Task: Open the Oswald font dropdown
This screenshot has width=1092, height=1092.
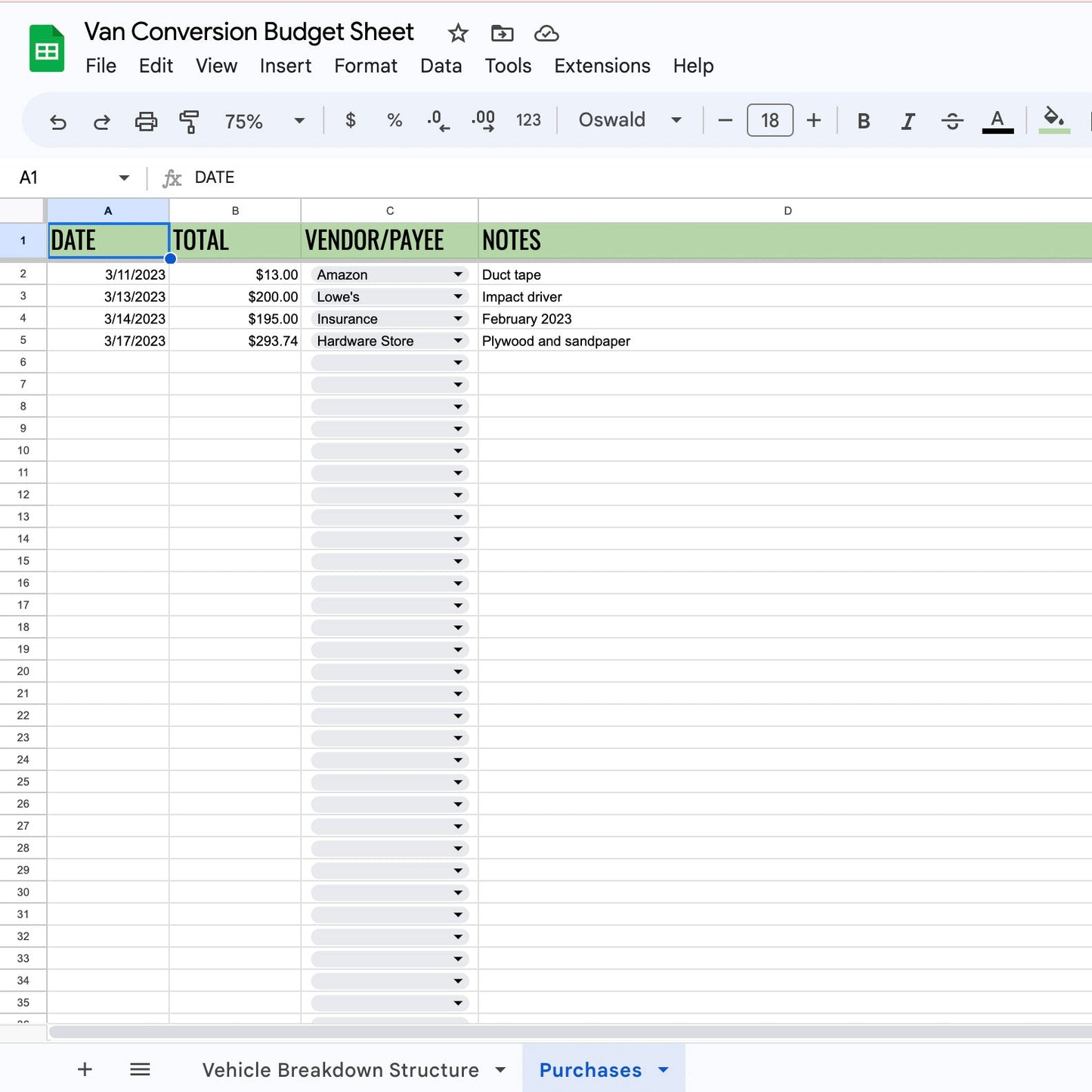Action: tap(630, 120)
